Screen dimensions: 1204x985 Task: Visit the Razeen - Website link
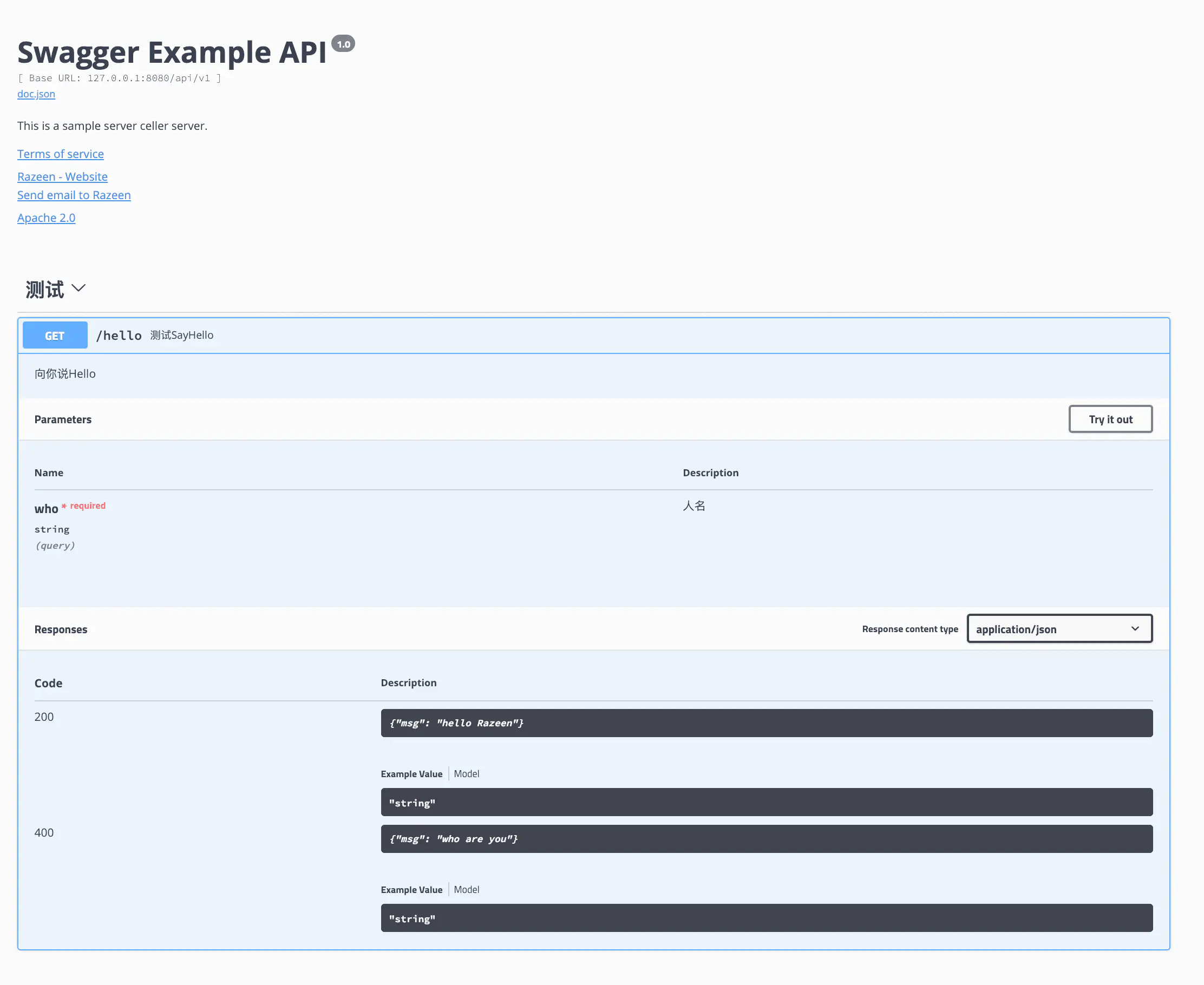pyautogui.click(x=62, y=176)
